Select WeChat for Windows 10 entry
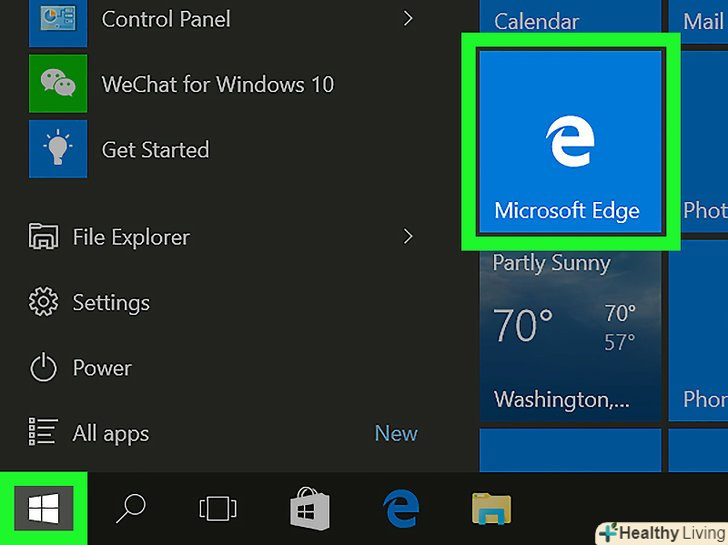Image resolution: width=728 pixels, height=545 pixels. (x=218, y=84)
